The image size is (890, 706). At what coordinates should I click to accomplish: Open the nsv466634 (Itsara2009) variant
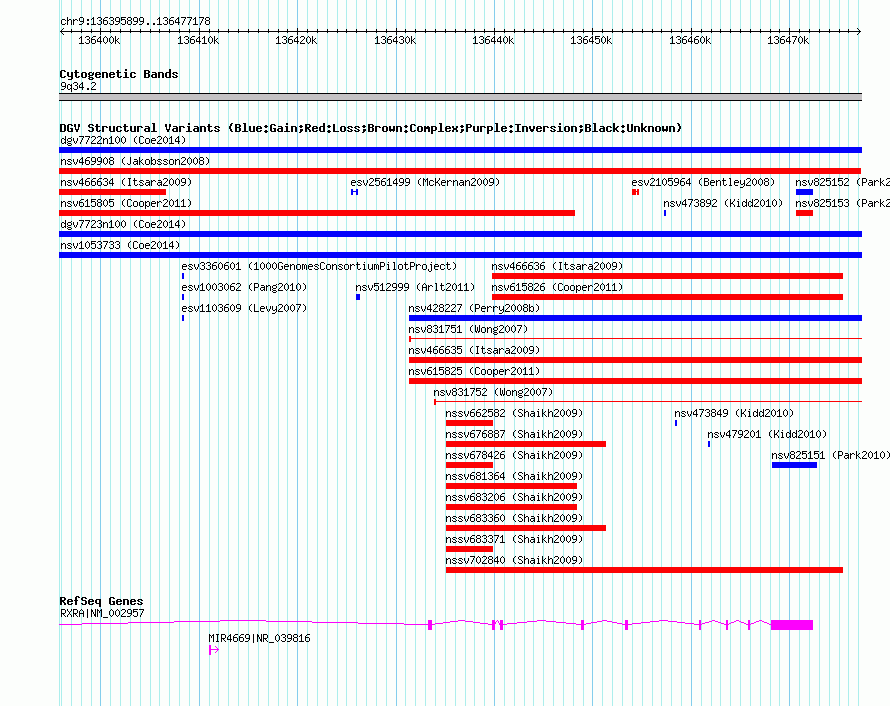(126, 182)
